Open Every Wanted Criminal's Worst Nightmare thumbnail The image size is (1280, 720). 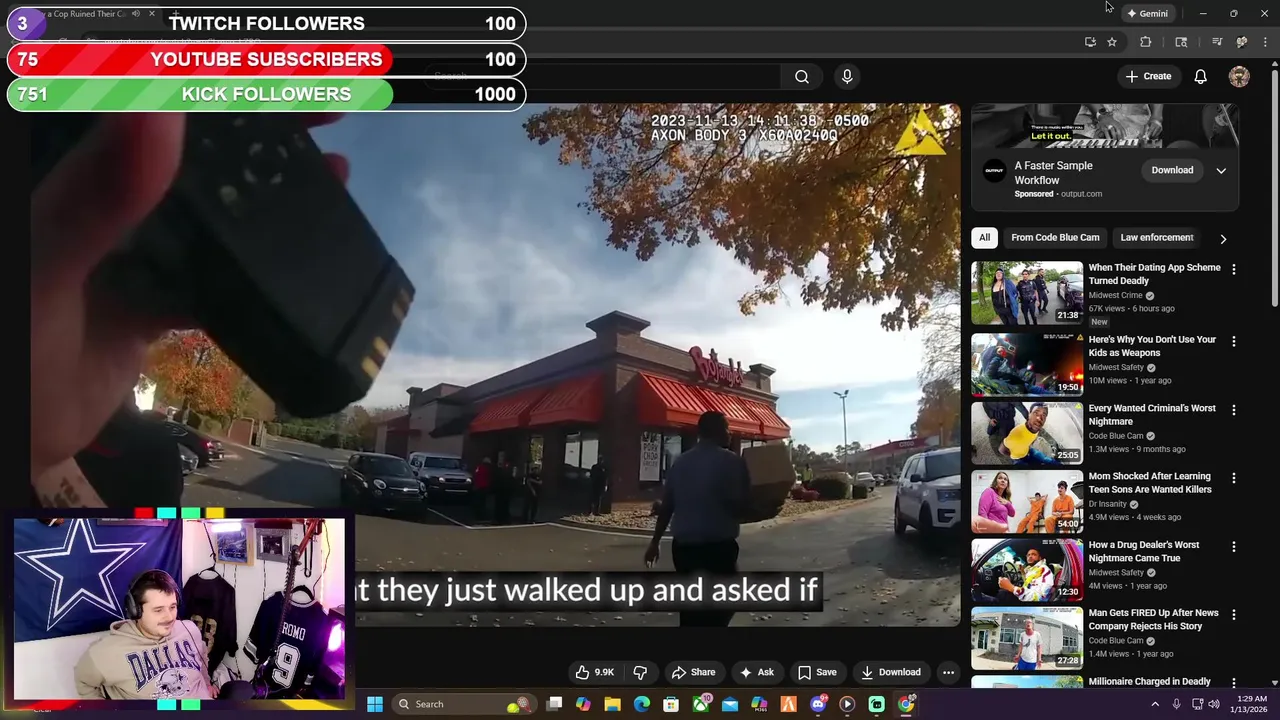[1027, 433]
